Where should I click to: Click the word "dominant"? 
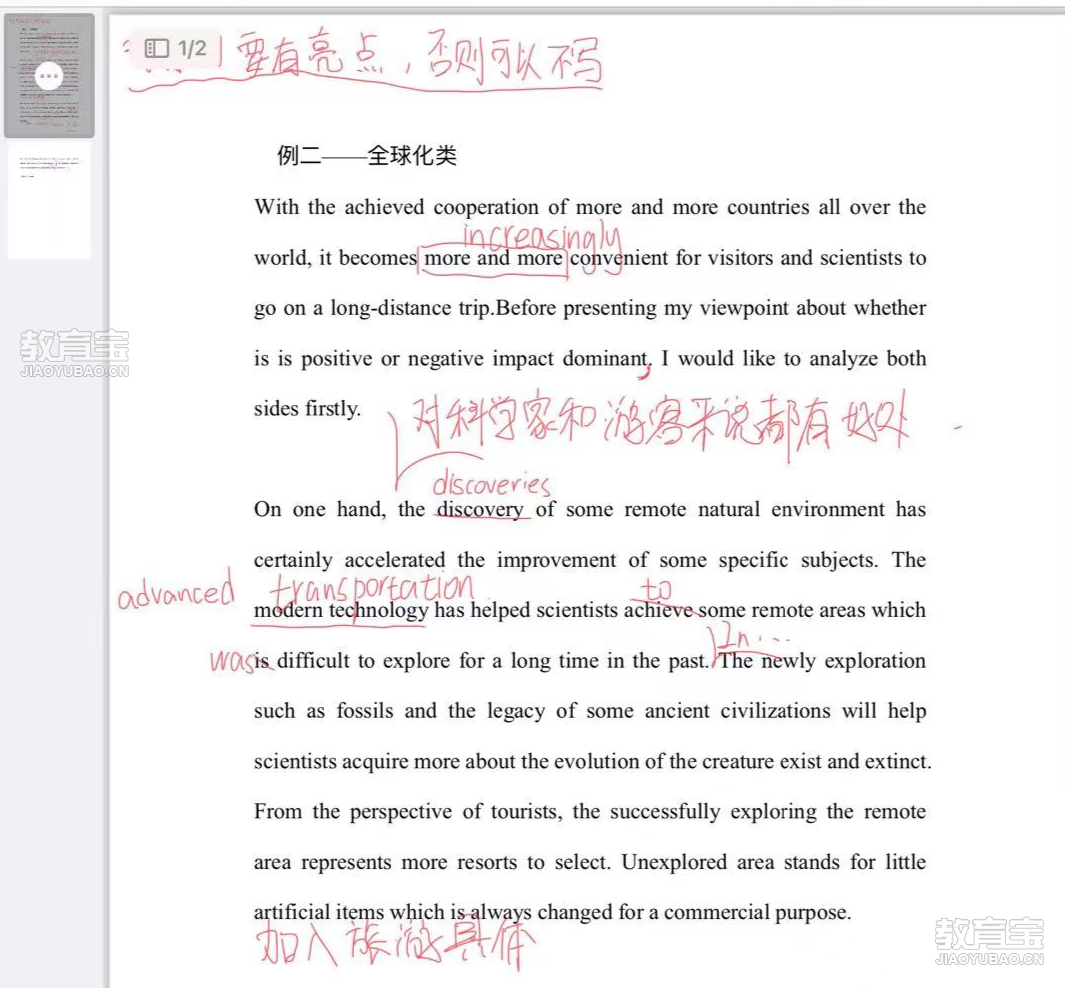click(x=605, y=359)
